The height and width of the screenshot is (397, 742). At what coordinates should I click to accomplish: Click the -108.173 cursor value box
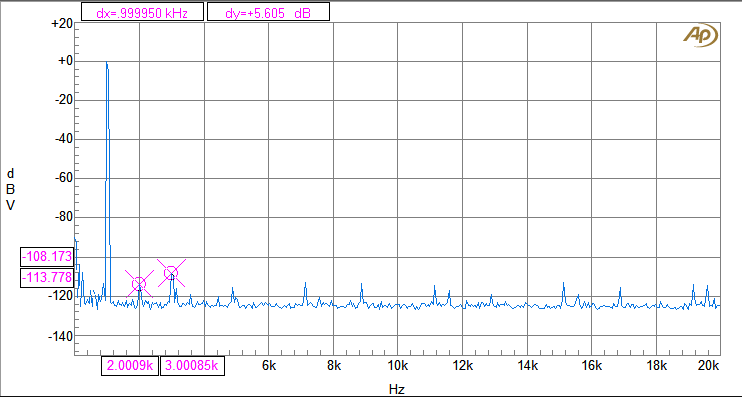coord(47,257)
